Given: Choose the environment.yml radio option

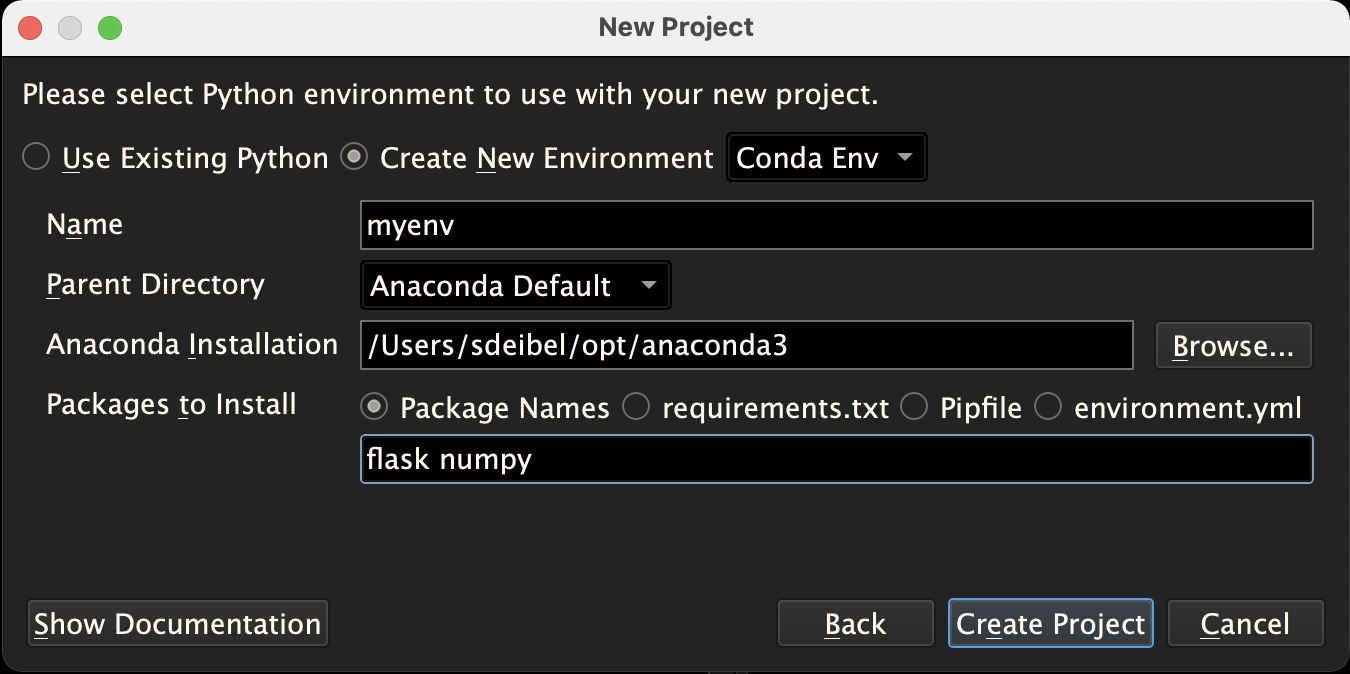Looking at the screenshot, I should [x=1048, y=407].
